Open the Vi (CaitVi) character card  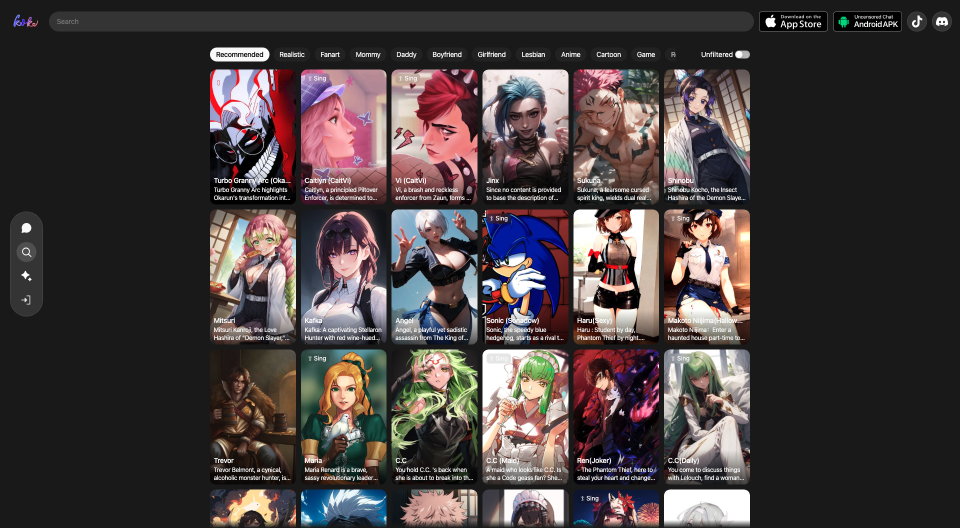point(435,137)
